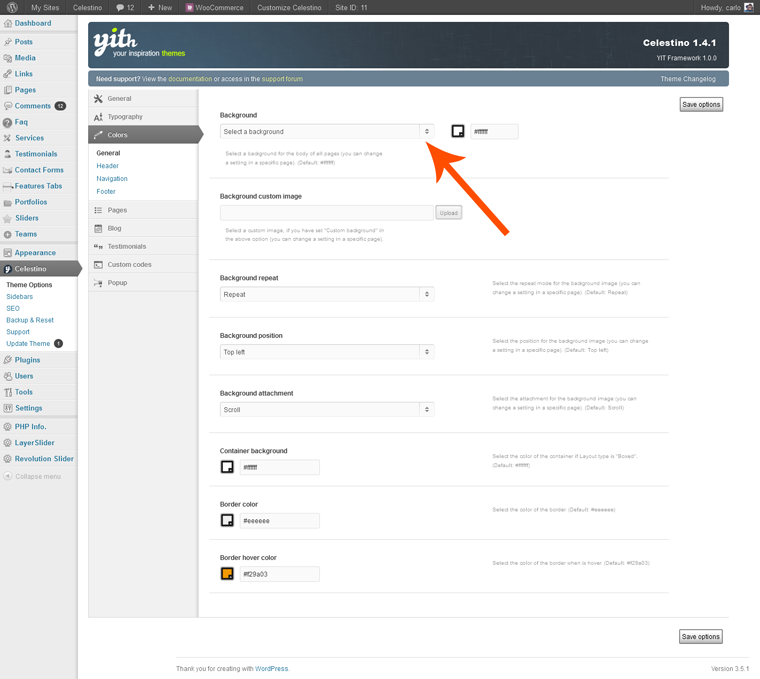Click the Links chain icon
Image resolution: width=760 pixels, height=679 pixels.
[x=8, y=74]
